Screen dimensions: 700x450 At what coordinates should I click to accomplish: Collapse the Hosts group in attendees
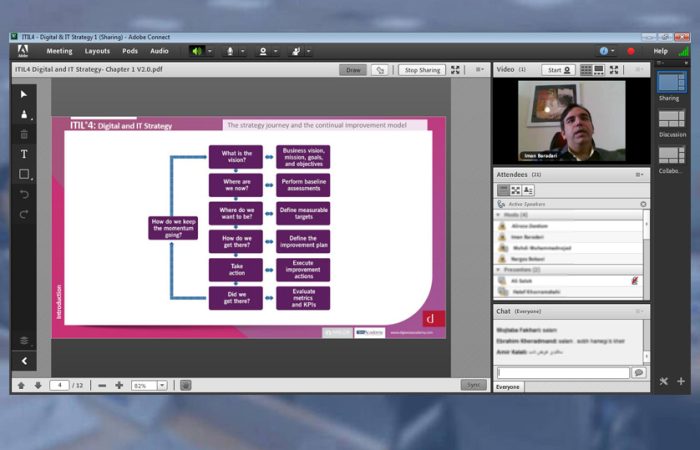point(498,215)
